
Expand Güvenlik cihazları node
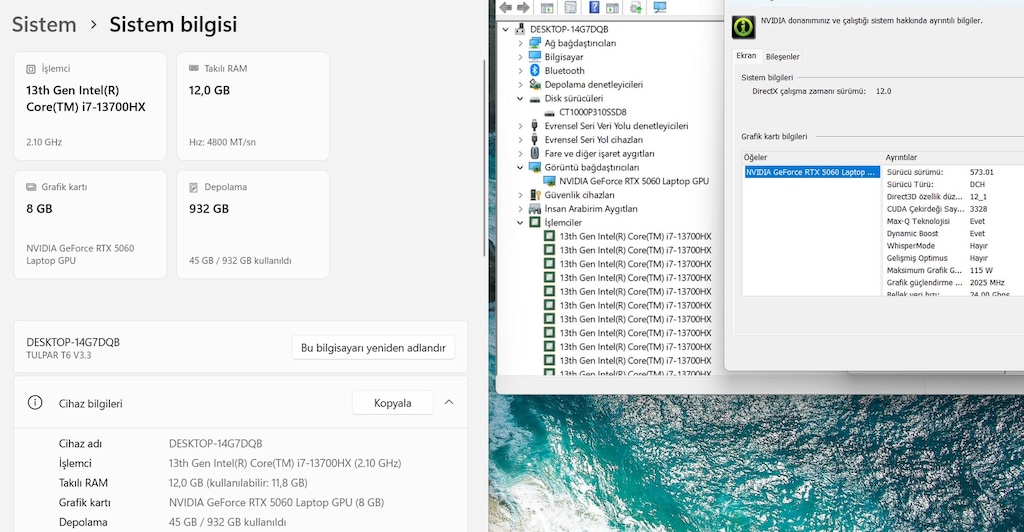[520, 195]
